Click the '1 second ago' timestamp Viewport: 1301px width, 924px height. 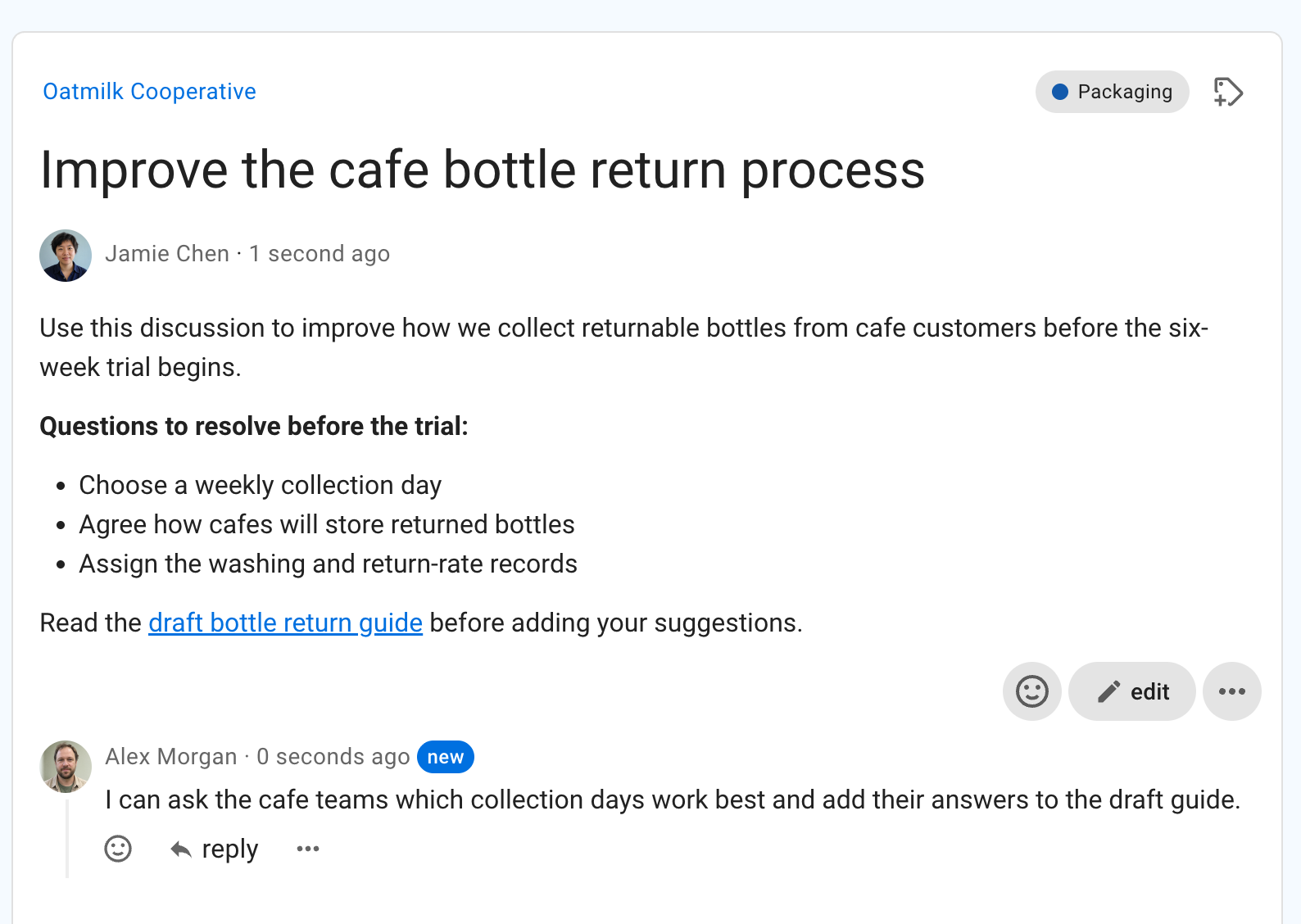(320, 254)
